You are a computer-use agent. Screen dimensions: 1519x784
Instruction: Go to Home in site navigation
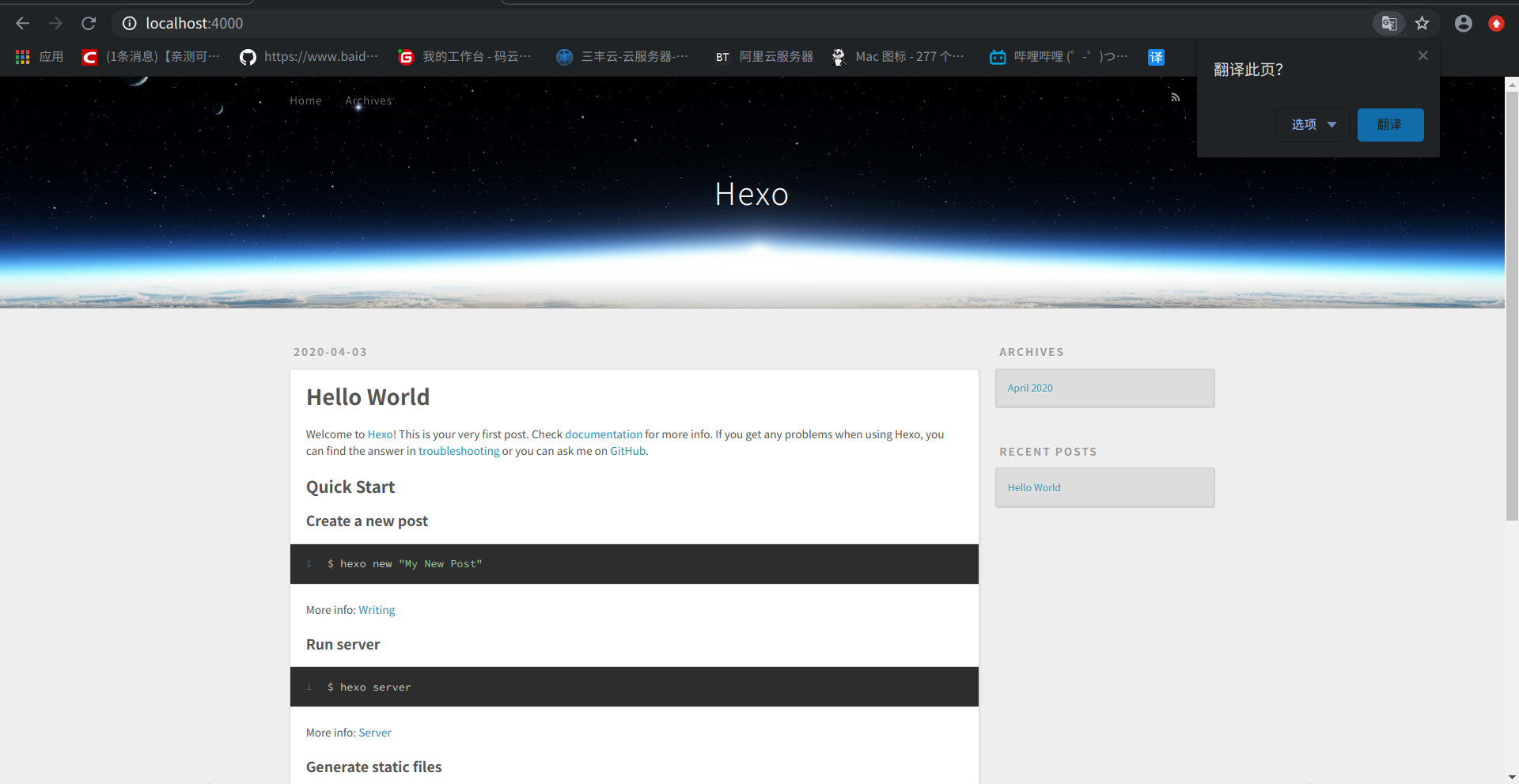pyautogui.click(x=305, y=100)
